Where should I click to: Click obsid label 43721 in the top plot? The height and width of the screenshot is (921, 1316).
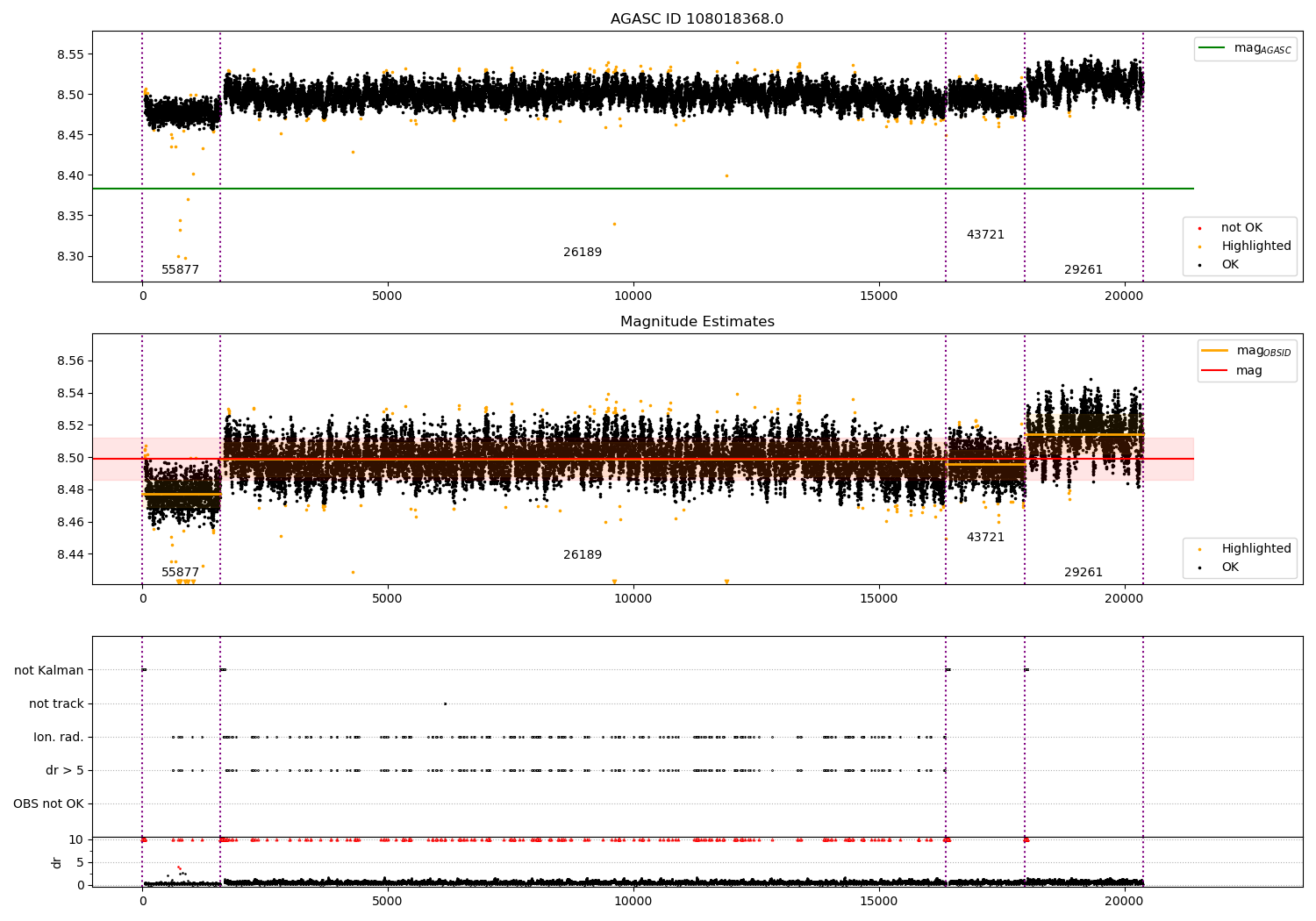985,235
